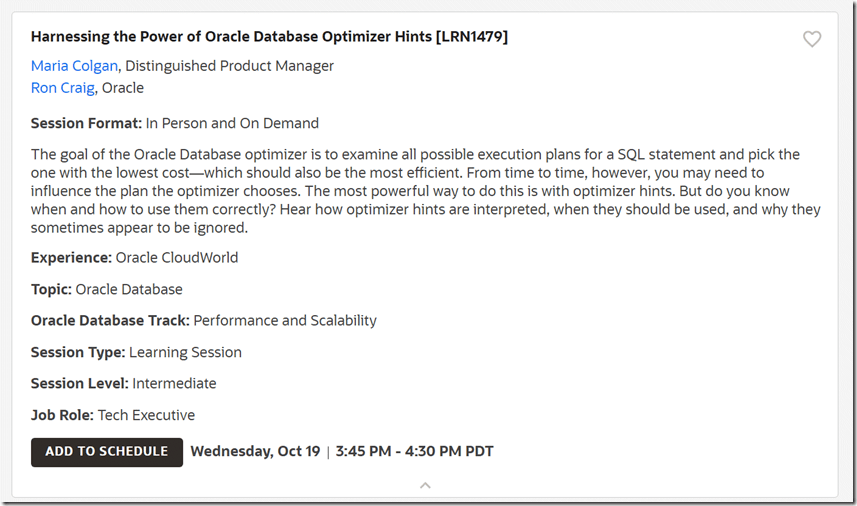
Task: Click the Oracle Database topic value
Action: pyautogui.click(x=129, y=290)
